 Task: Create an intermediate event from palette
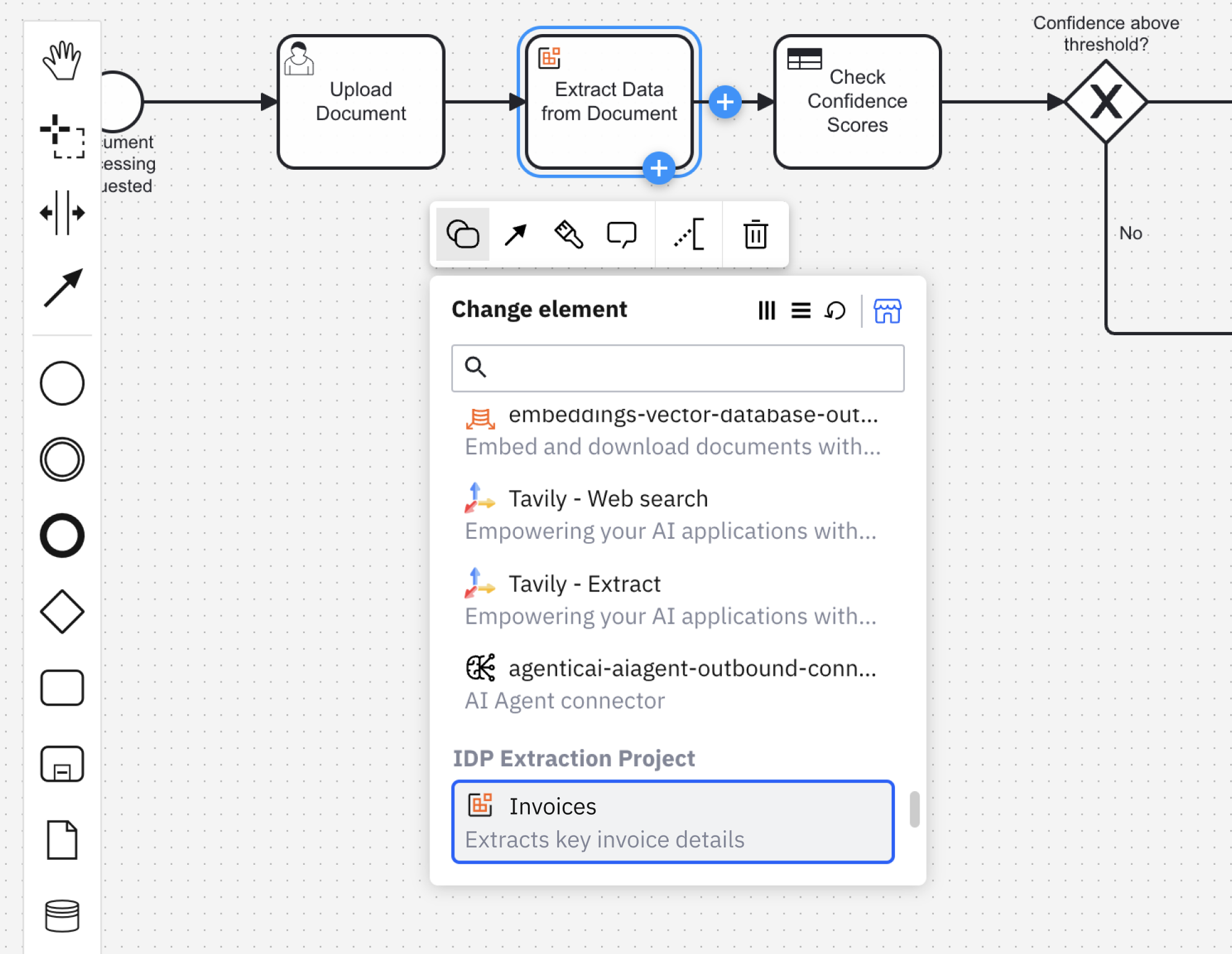[x=62, y=460]
